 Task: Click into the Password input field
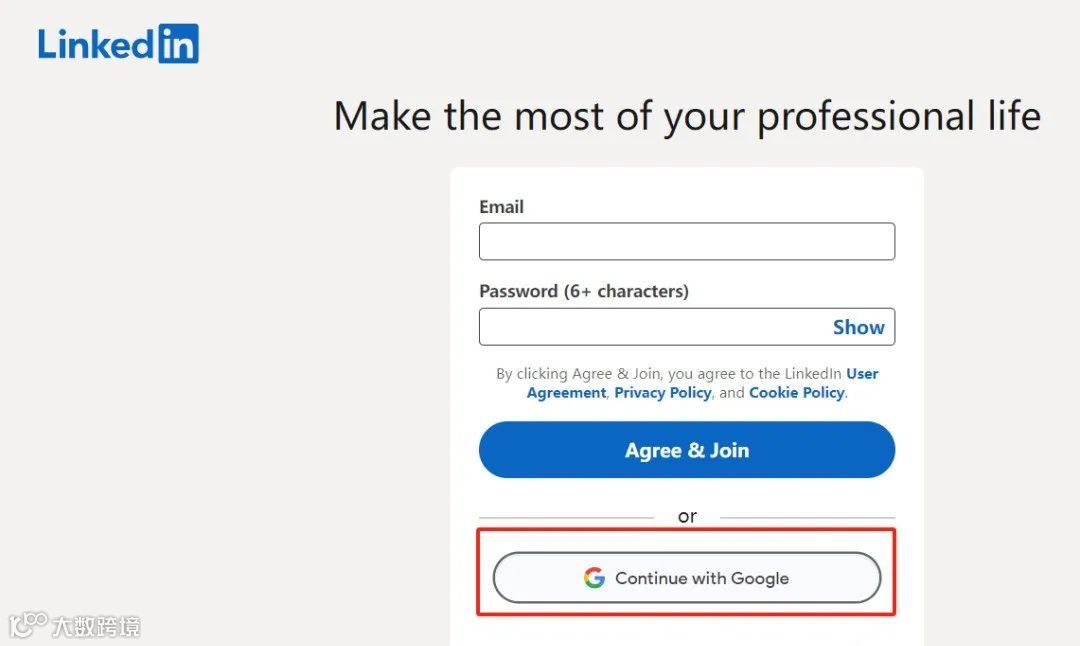point(650,327)
